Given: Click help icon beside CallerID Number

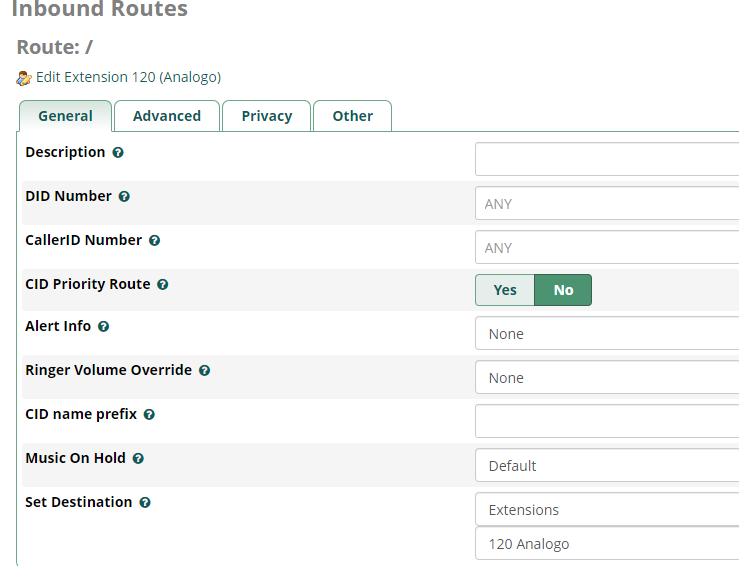Looking at the screenshot, I should [155, 241].
